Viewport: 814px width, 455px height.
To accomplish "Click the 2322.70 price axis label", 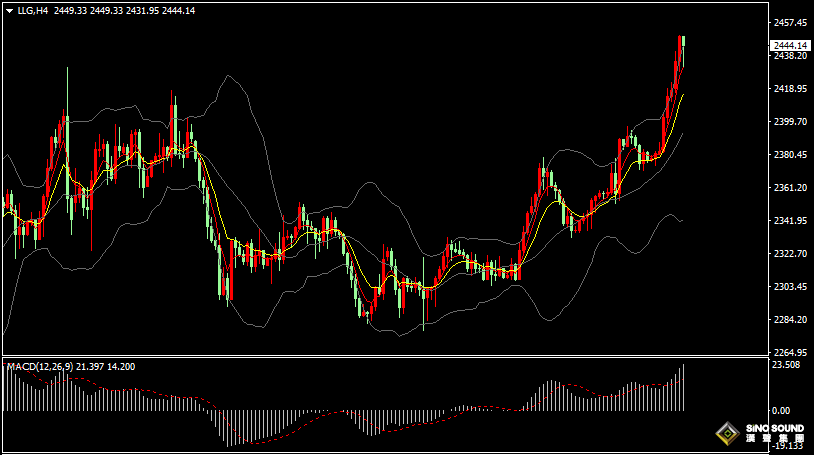I will 791,254.
